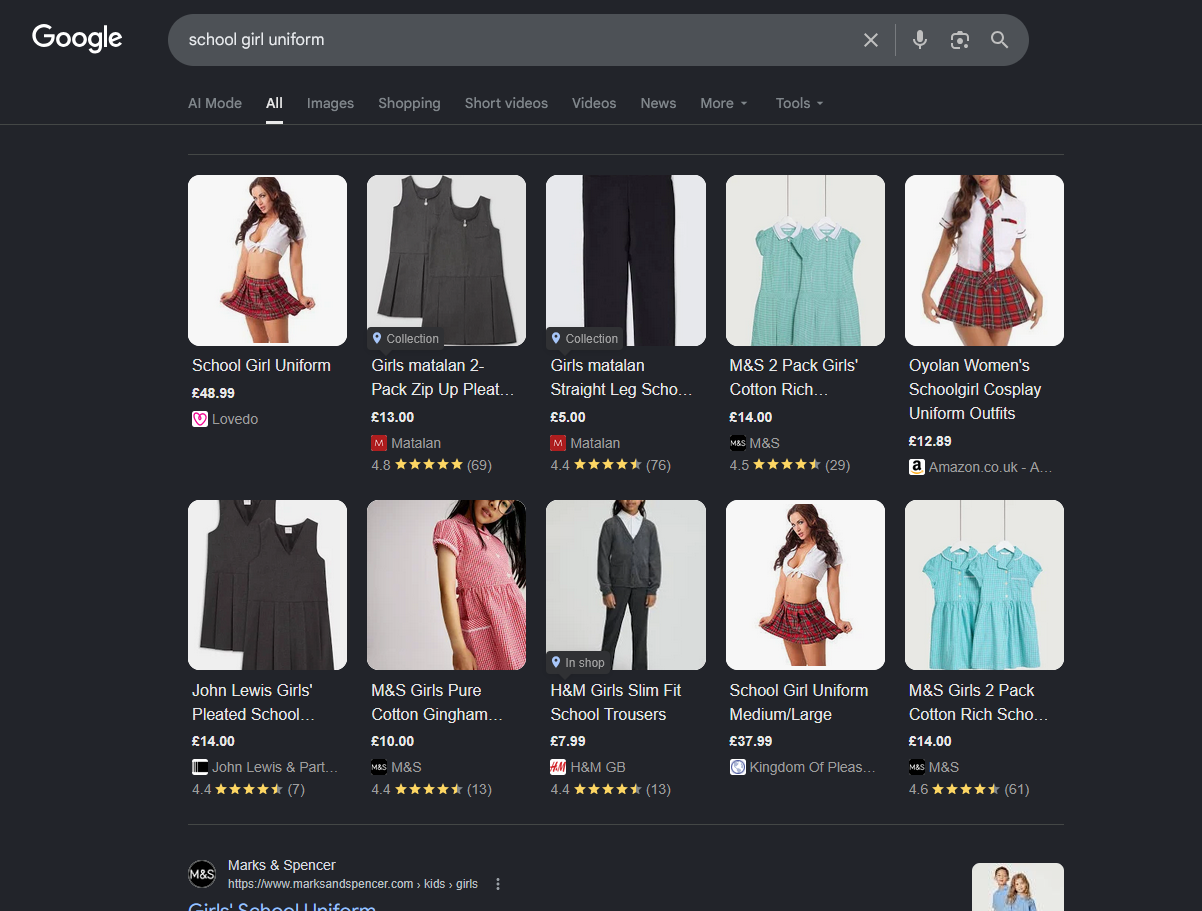Image resolution: width=1202 pixels, height=911 pixels.
Task: Open School Girl Uniform Medium/Large listing
Action: [x=799, y=702]
